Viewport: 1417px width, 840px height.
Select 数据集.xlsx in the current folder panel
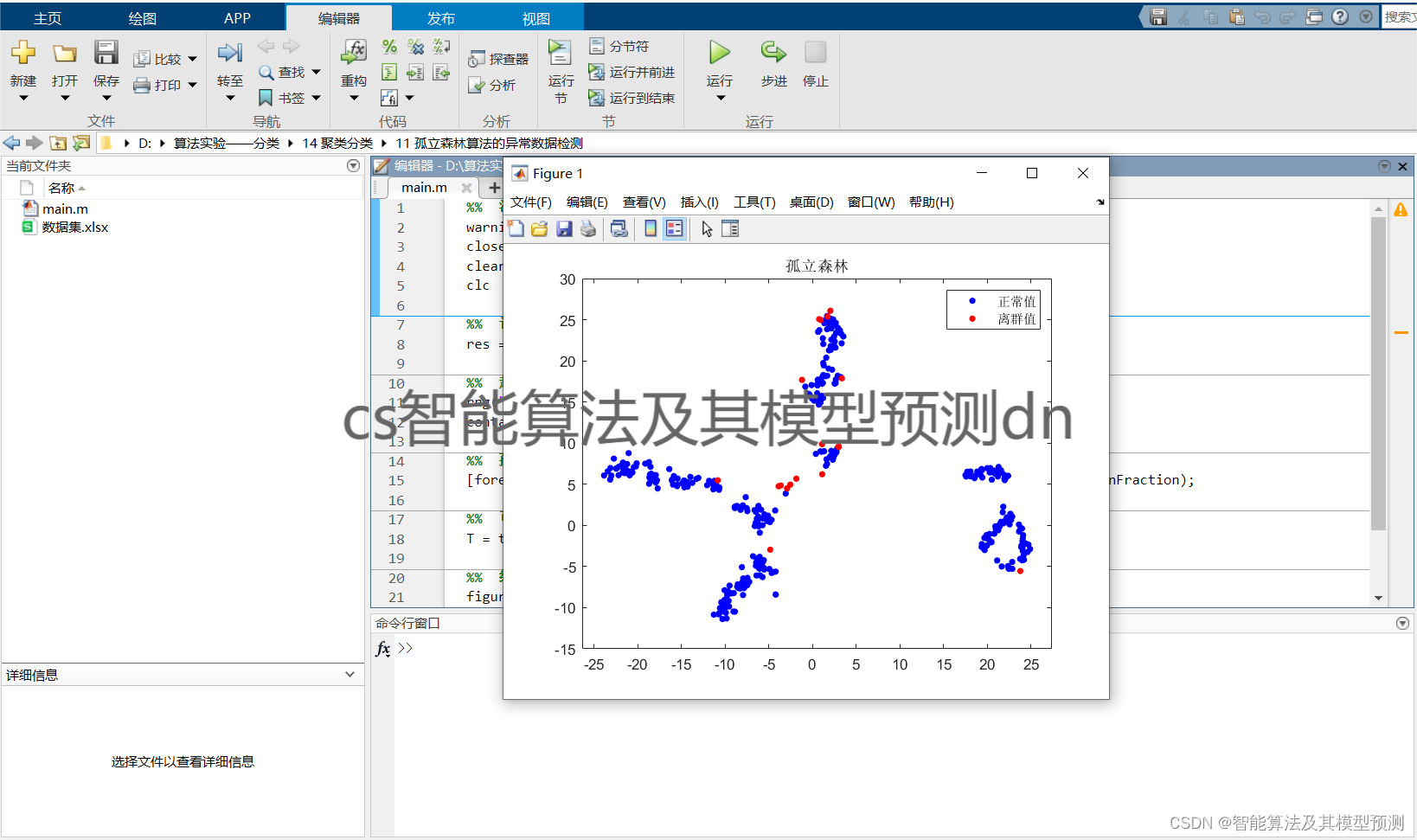(74, 227)
